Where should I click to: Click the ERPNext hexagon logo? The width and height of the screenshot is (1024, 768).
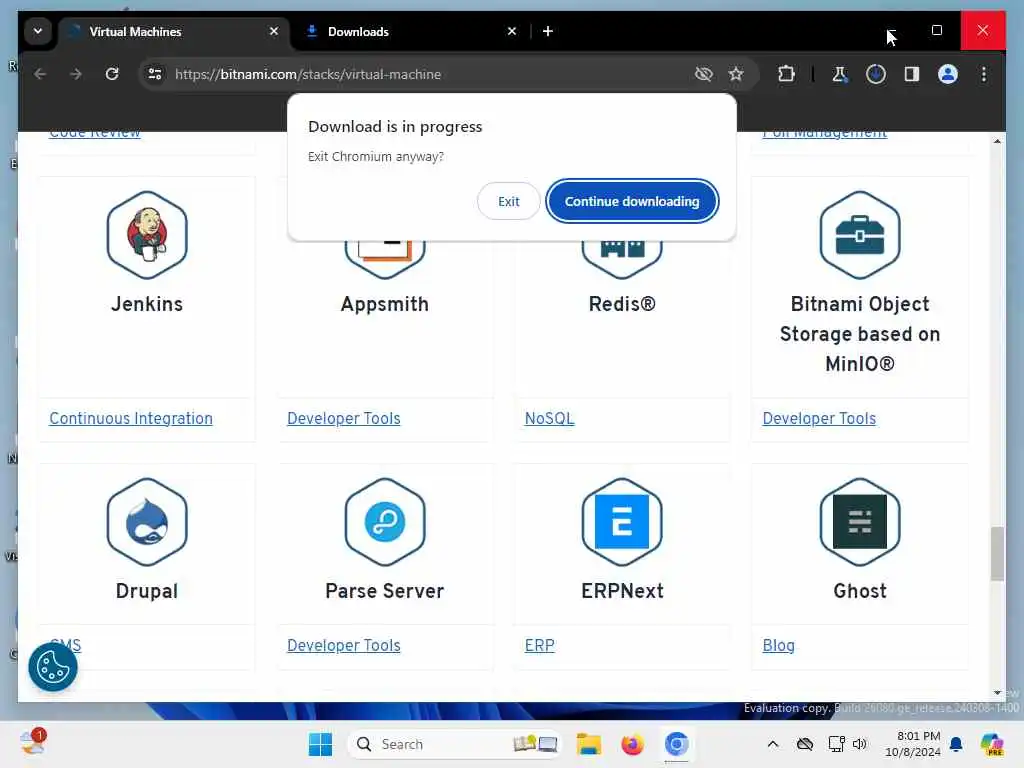(x=622, y=522)
